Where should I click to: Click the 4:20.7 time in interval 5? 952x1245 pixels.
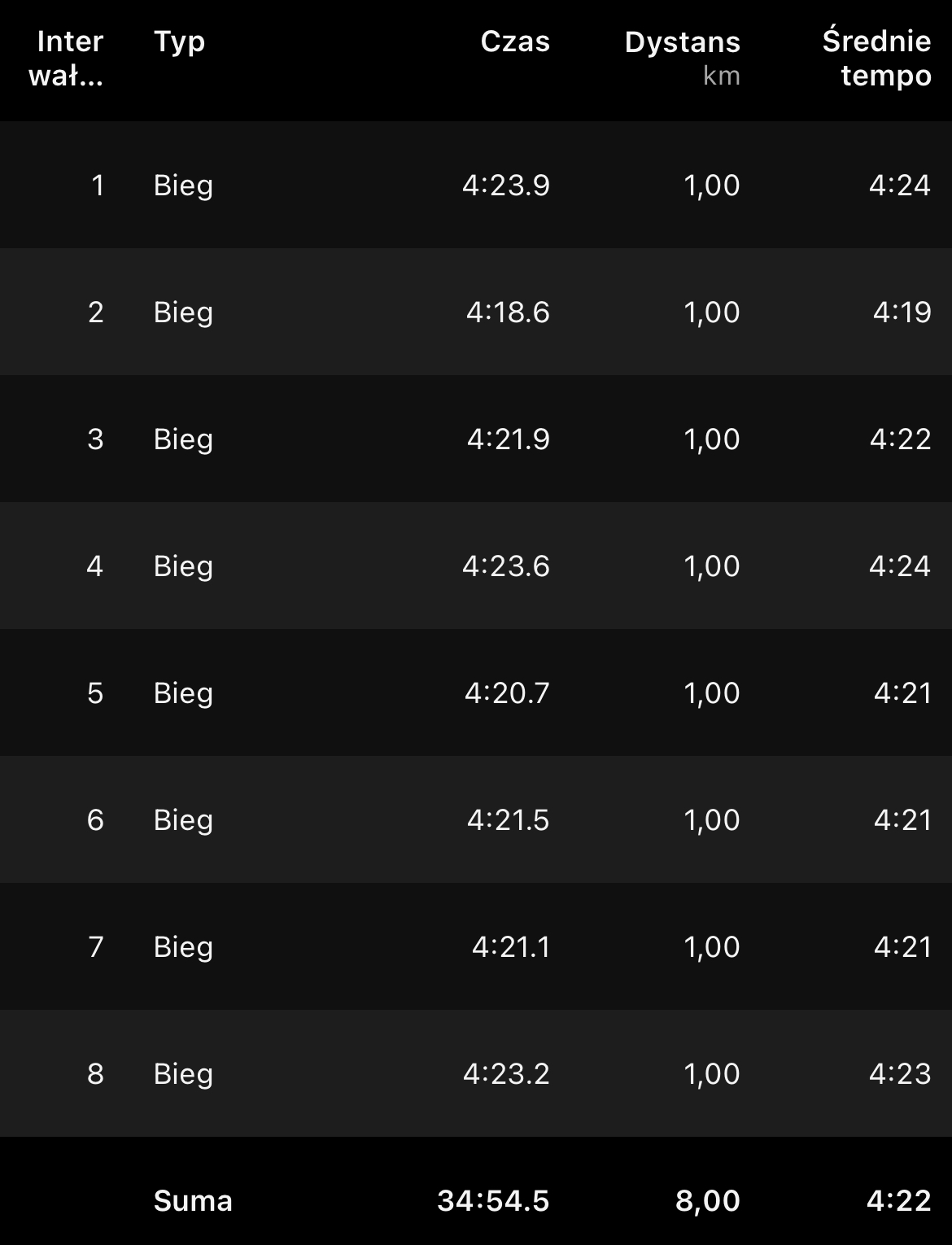tap(507, 693)
